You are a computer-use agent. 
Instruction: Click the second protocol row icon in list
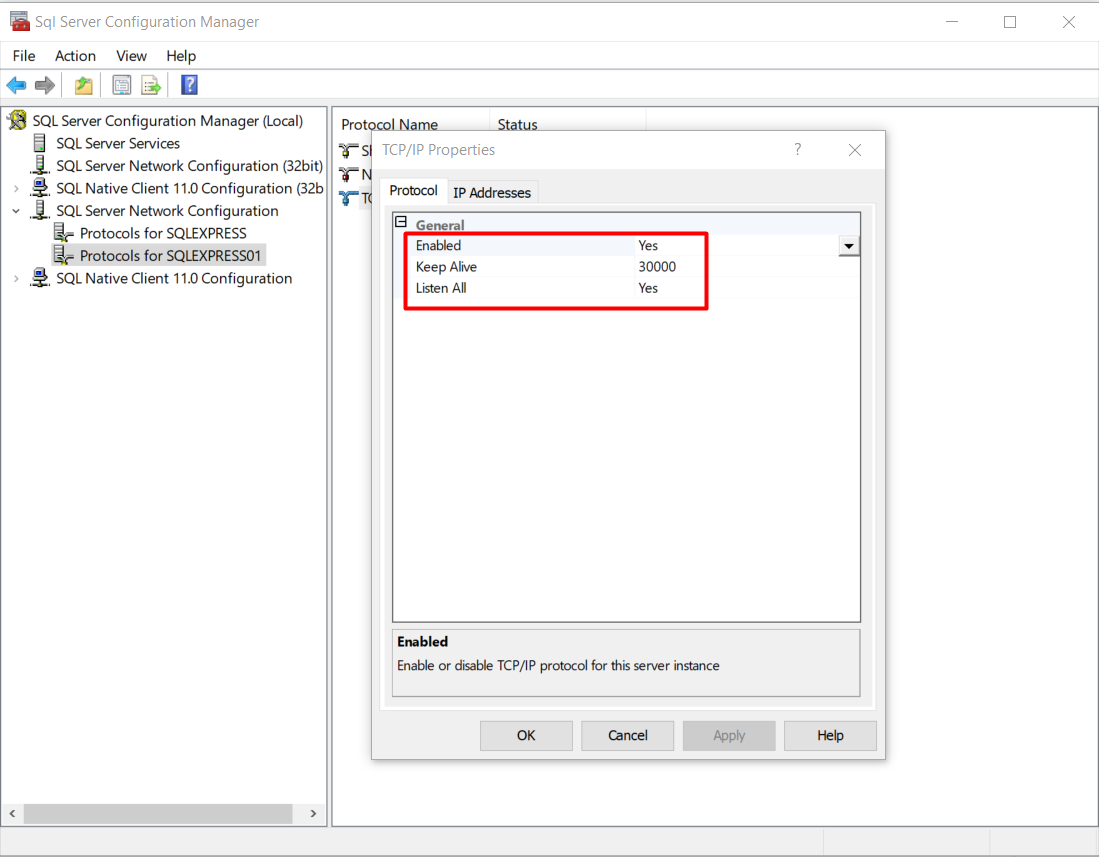pos(348,174)
